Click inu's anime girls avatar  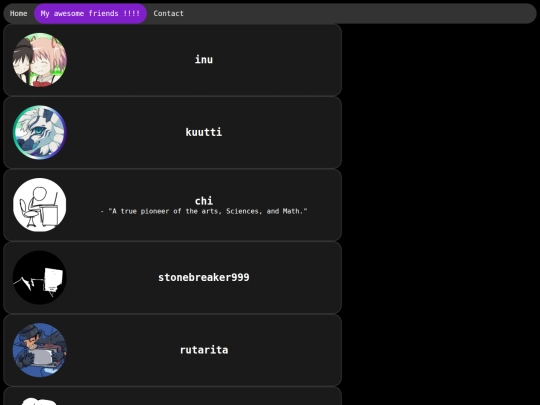(40, 60)
